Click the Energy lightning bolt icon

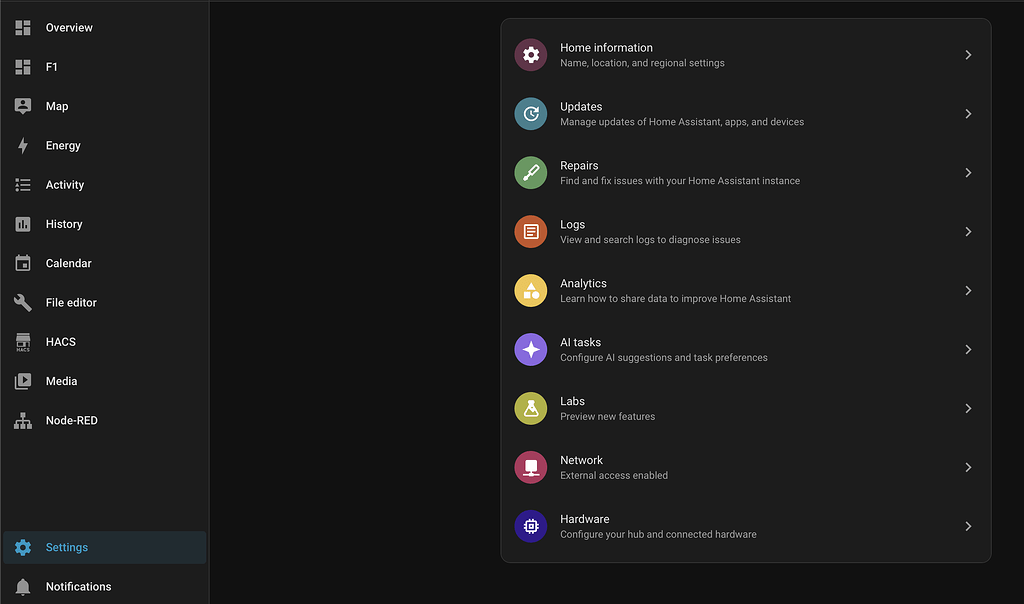coord(23,145)
